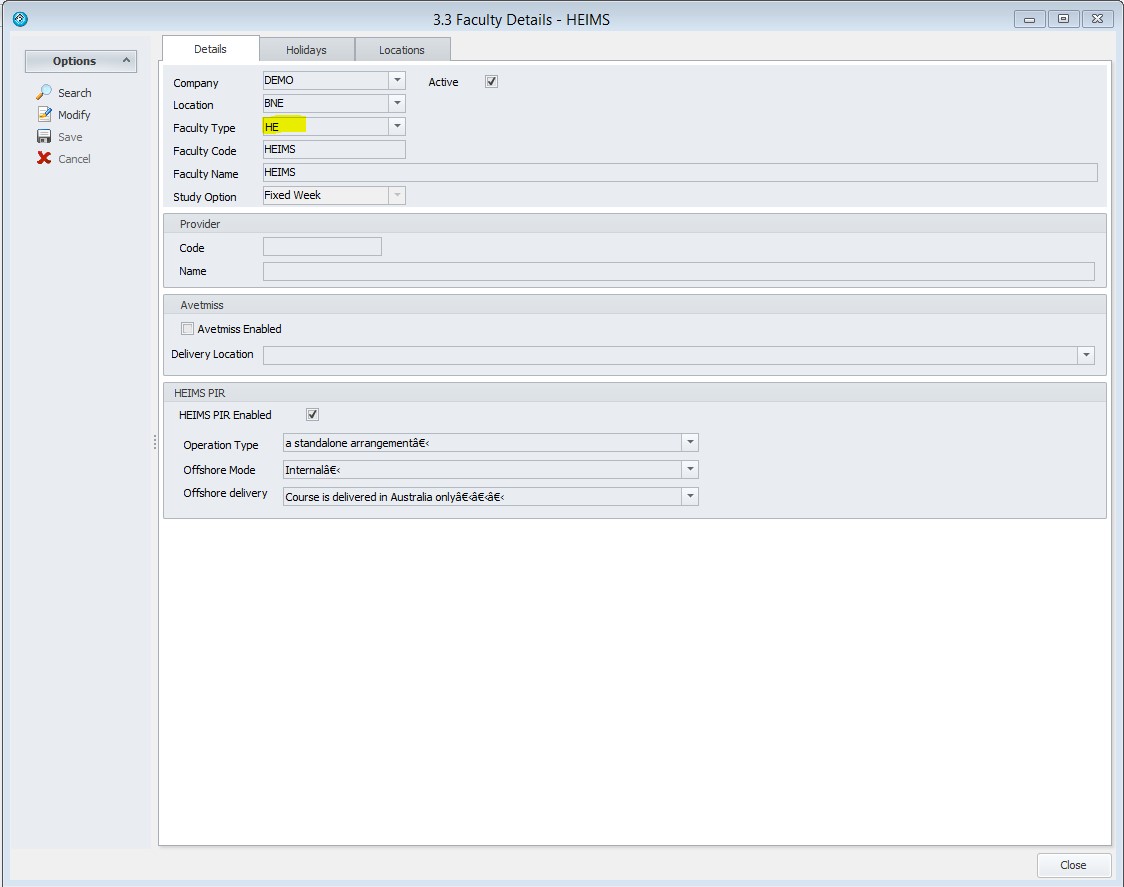The image size is (1124, 887).
Task: Uncheck HEIMS PIR Enabled checkbox
Action: pos(312,414)
